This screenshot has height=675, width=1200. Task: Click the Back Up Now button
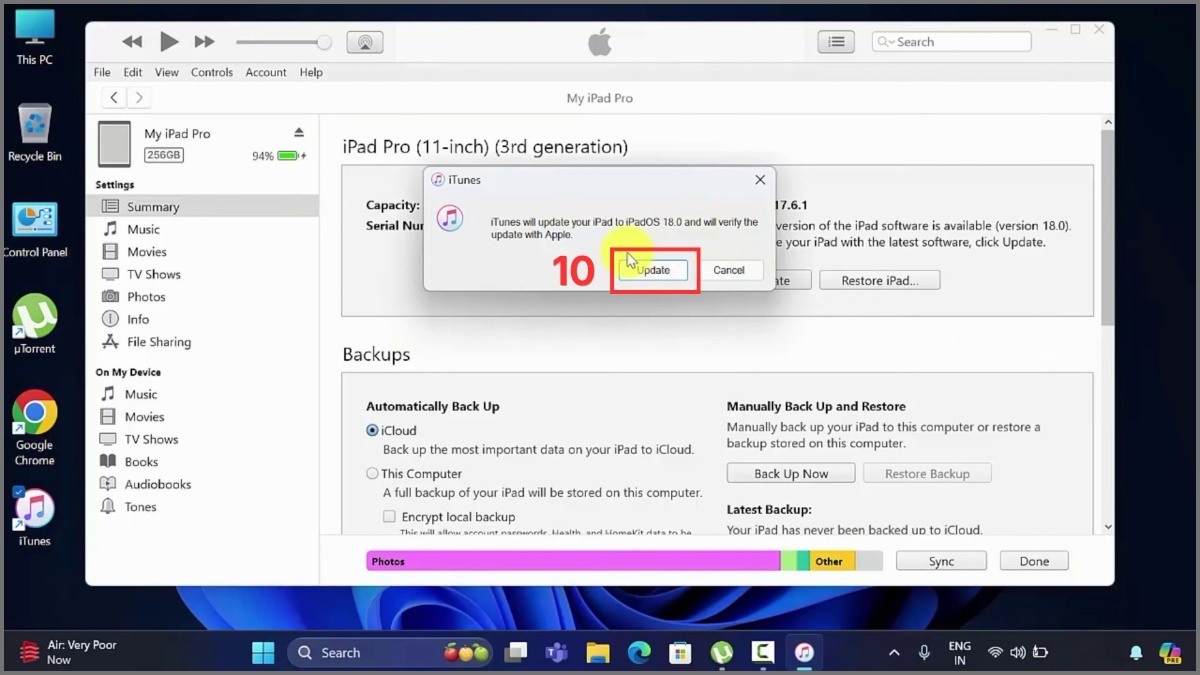[791, 474]
